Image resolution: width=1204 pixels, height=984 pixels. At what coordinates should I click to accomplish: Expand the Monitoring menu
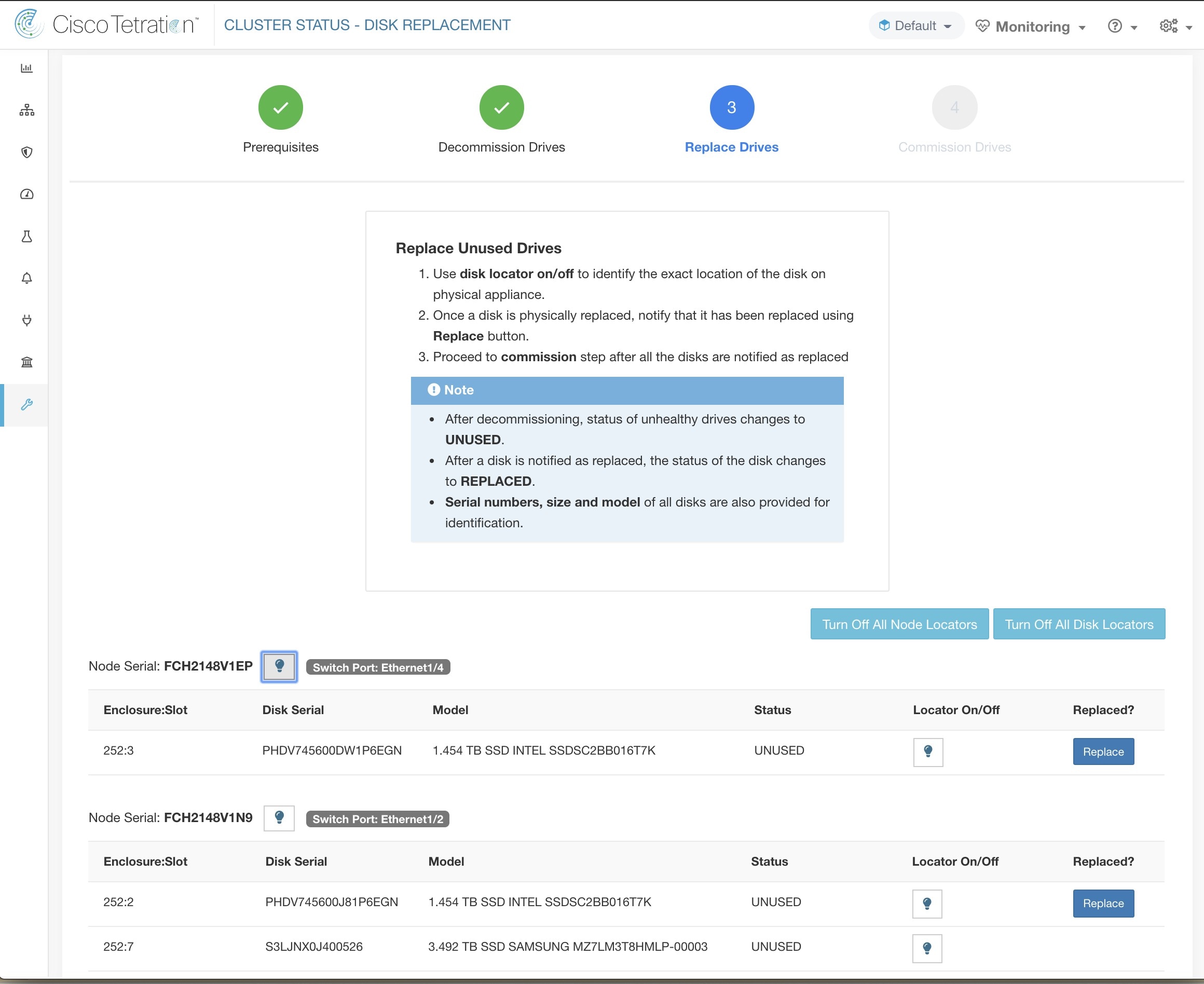[x=1034, y=26]
